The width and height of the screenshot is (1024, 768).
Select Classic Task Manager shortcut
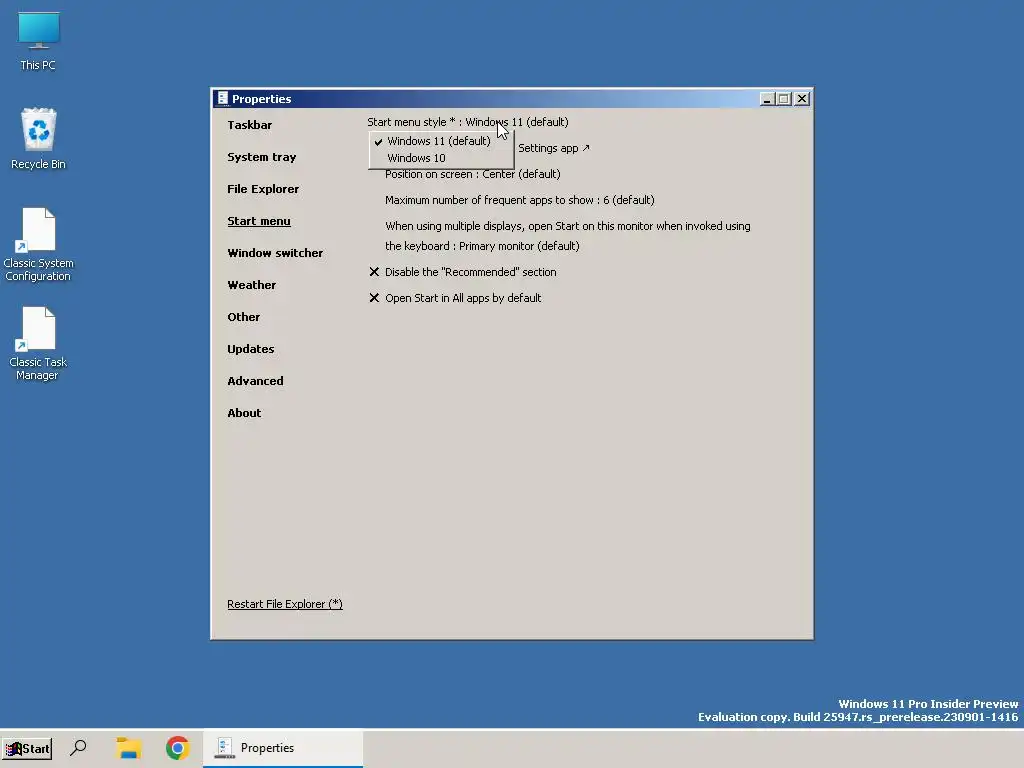click(x=38, y=344)
